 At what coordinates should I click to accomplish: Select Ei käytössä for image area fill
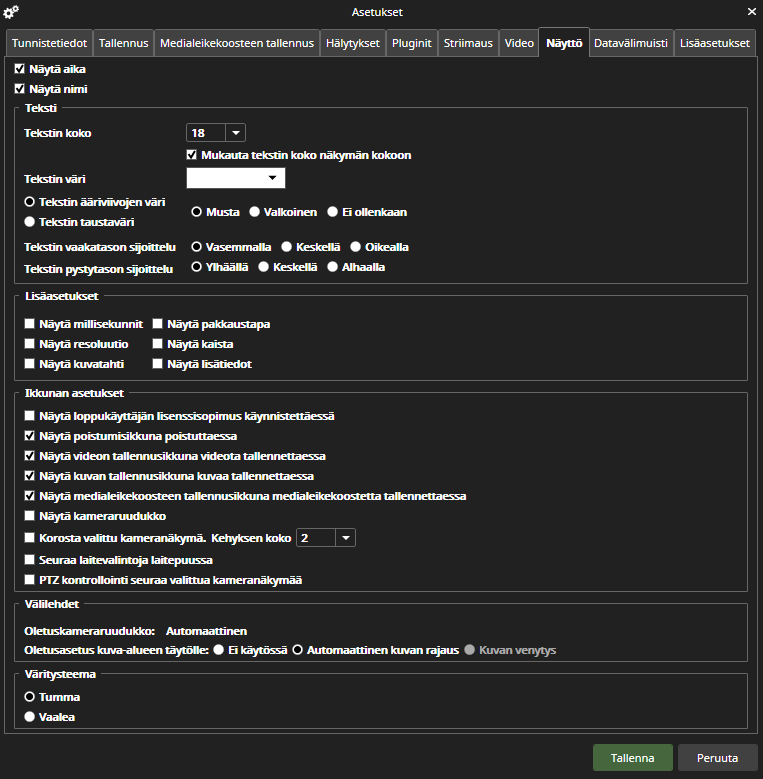tap(218, 650)
